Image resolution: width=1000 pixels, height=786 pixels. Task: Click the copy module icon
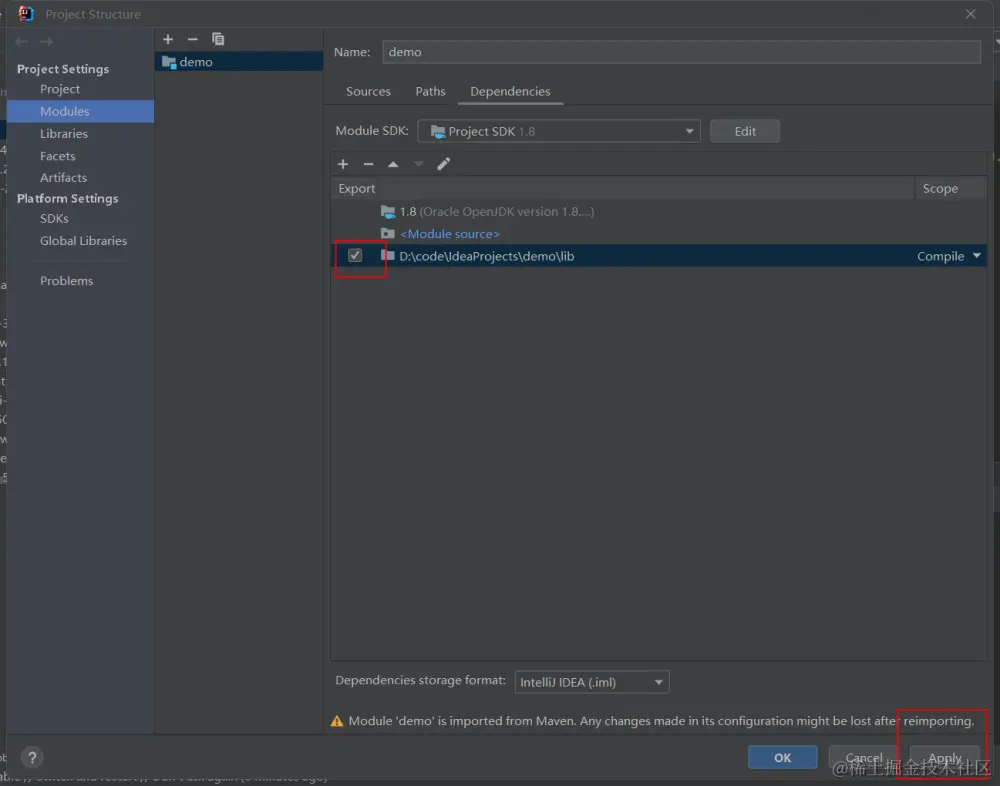[218, 40]
